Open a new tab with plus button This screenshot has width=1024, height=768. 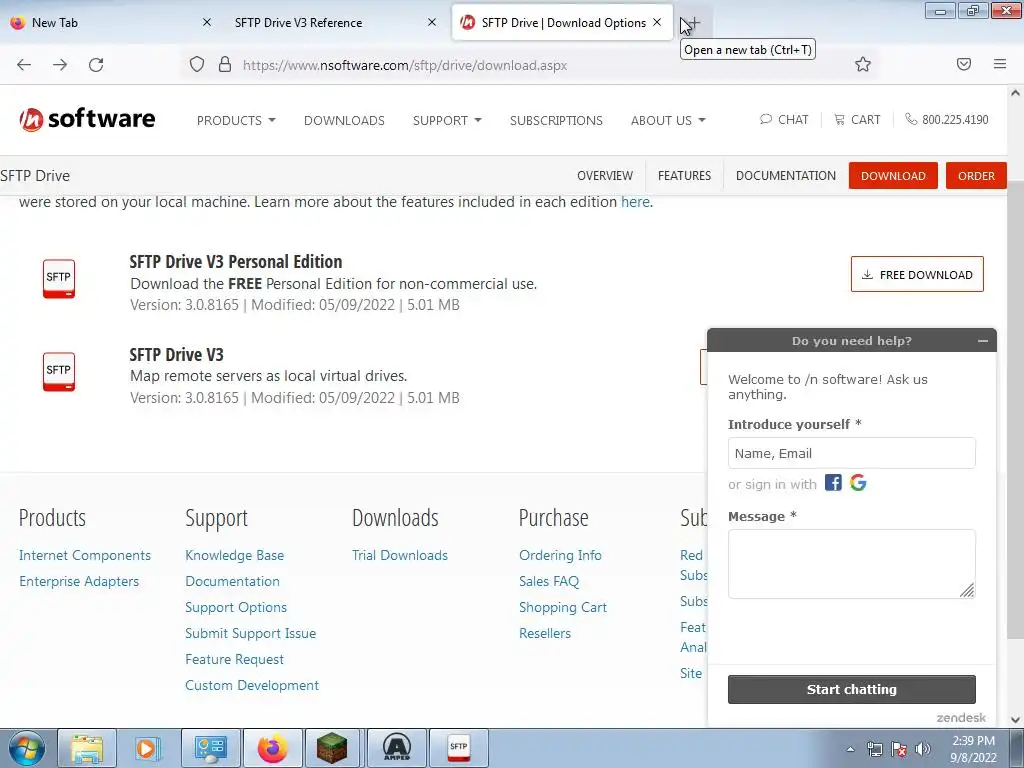pyautogui.click(x=694, y=23)
